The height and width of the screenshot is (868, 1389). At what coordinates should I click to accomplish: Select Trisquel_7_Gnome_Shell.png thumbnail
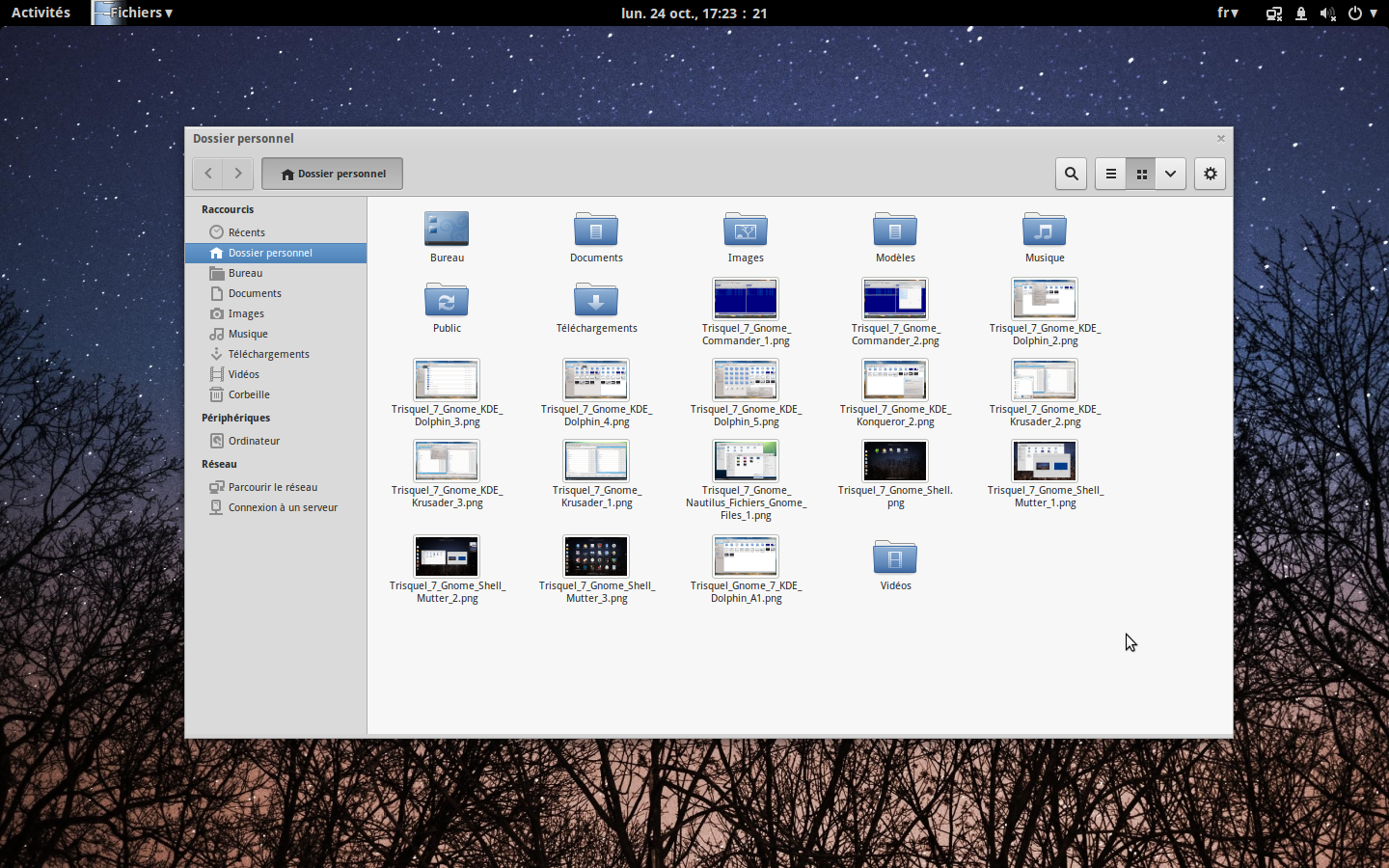[895, 461]
